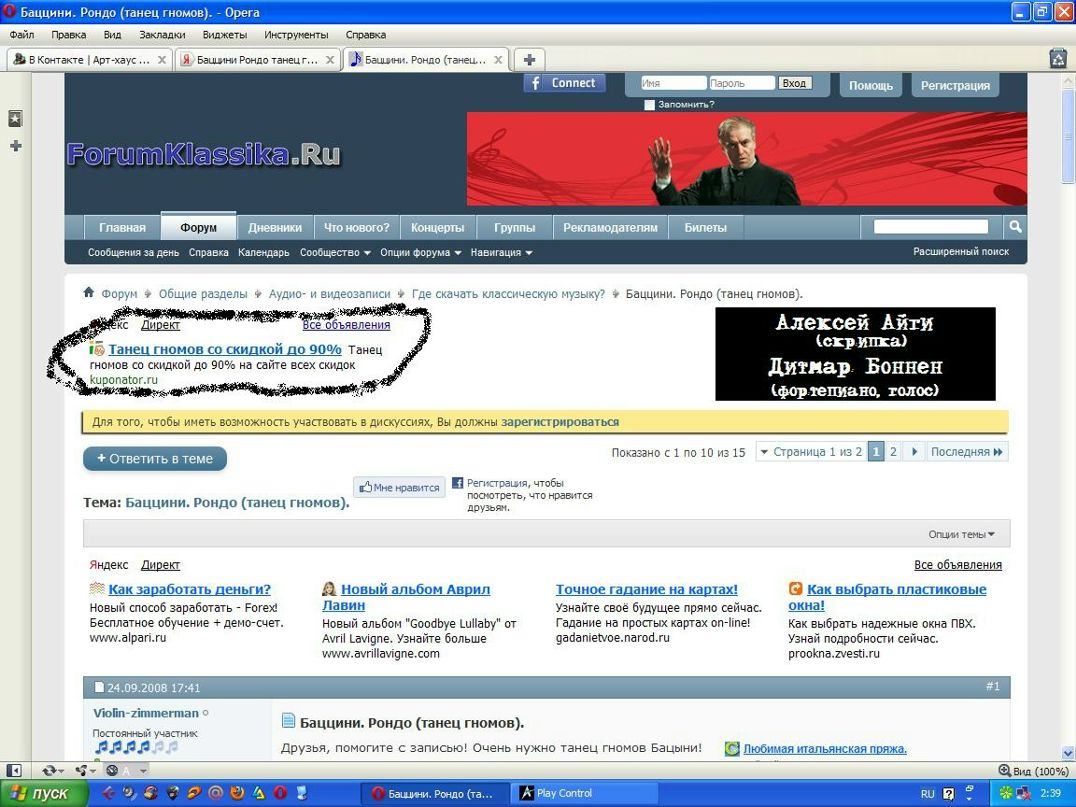Open 'Как заработать деньги?' ad link
This screenshot has height=807, width=1076.
[x=189, y=589]
